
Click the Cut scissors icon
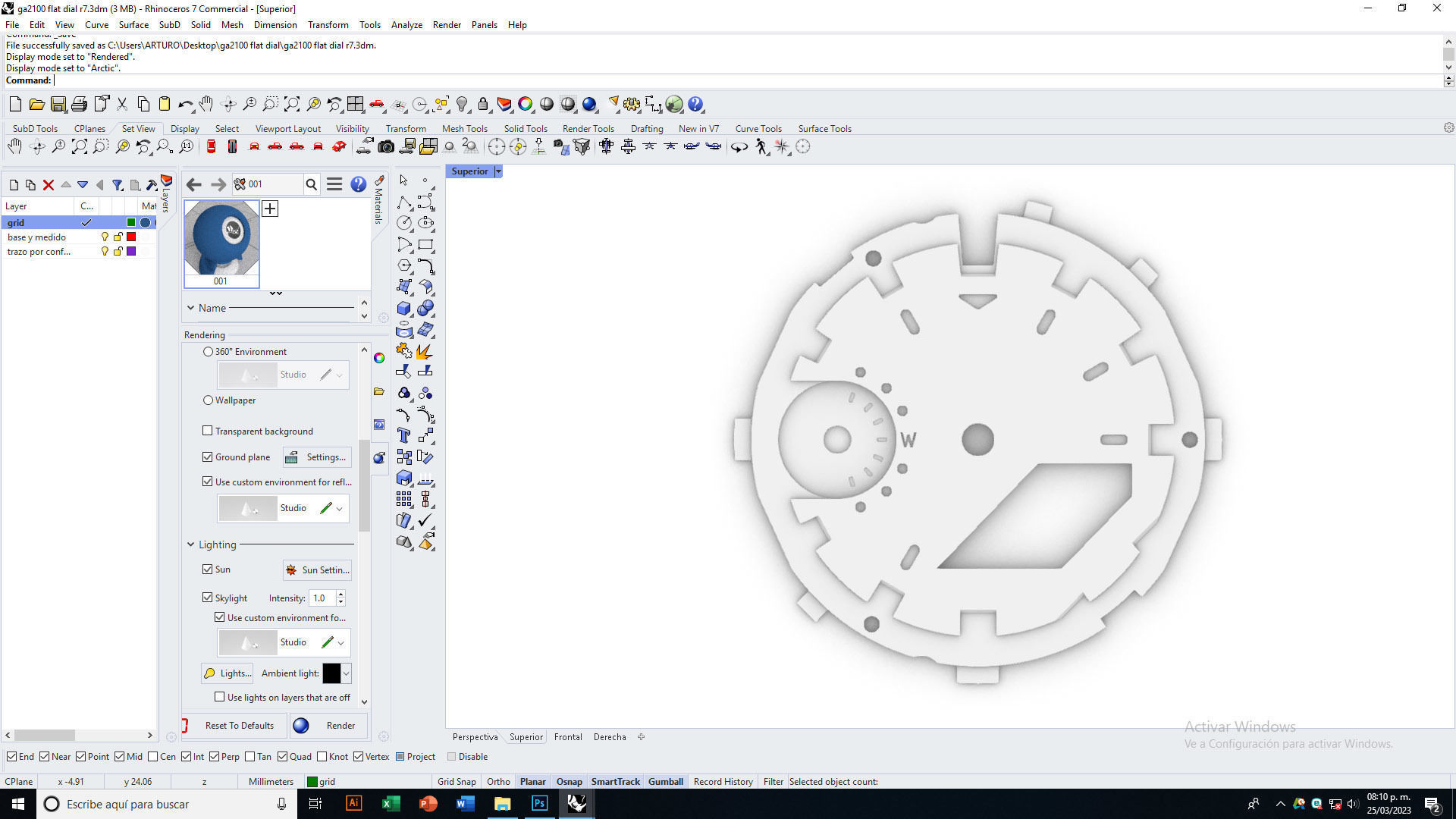point(121,104)
